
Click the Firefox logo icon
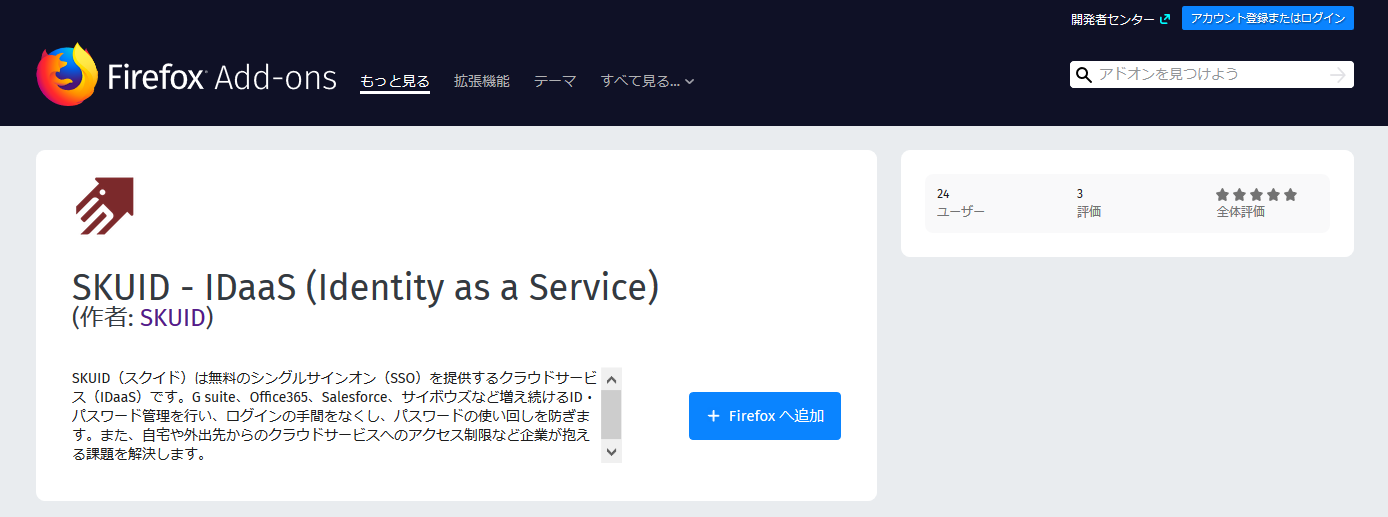click(x=67, y=75)
